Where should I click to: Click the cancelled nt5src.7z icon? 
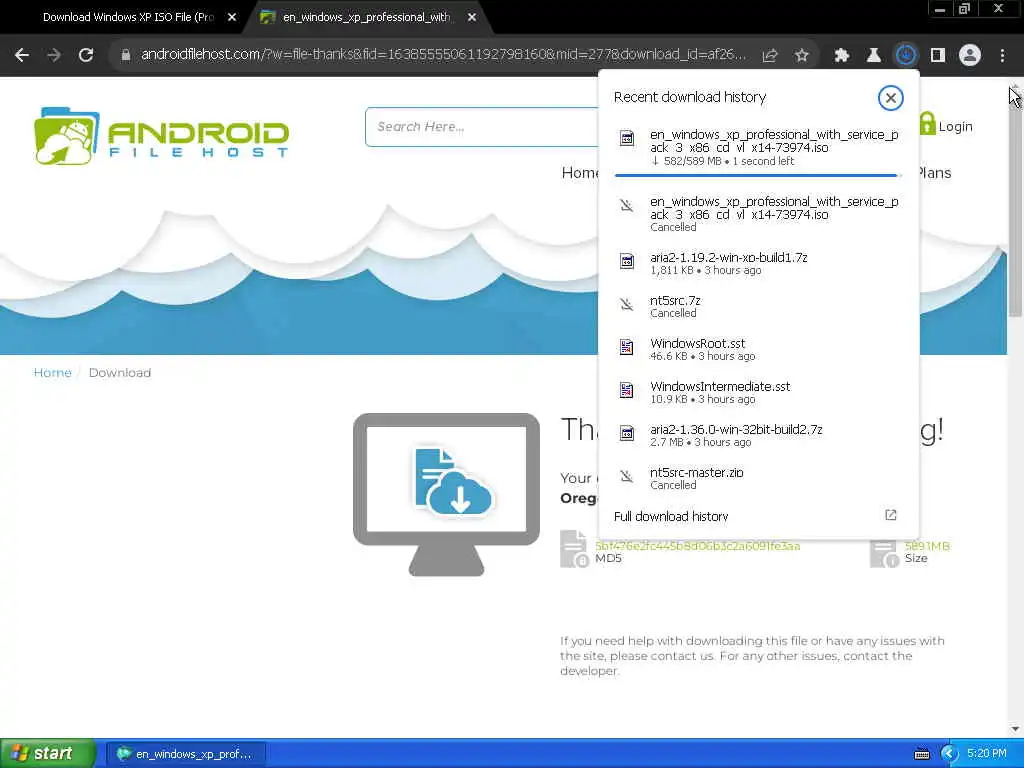626,304
